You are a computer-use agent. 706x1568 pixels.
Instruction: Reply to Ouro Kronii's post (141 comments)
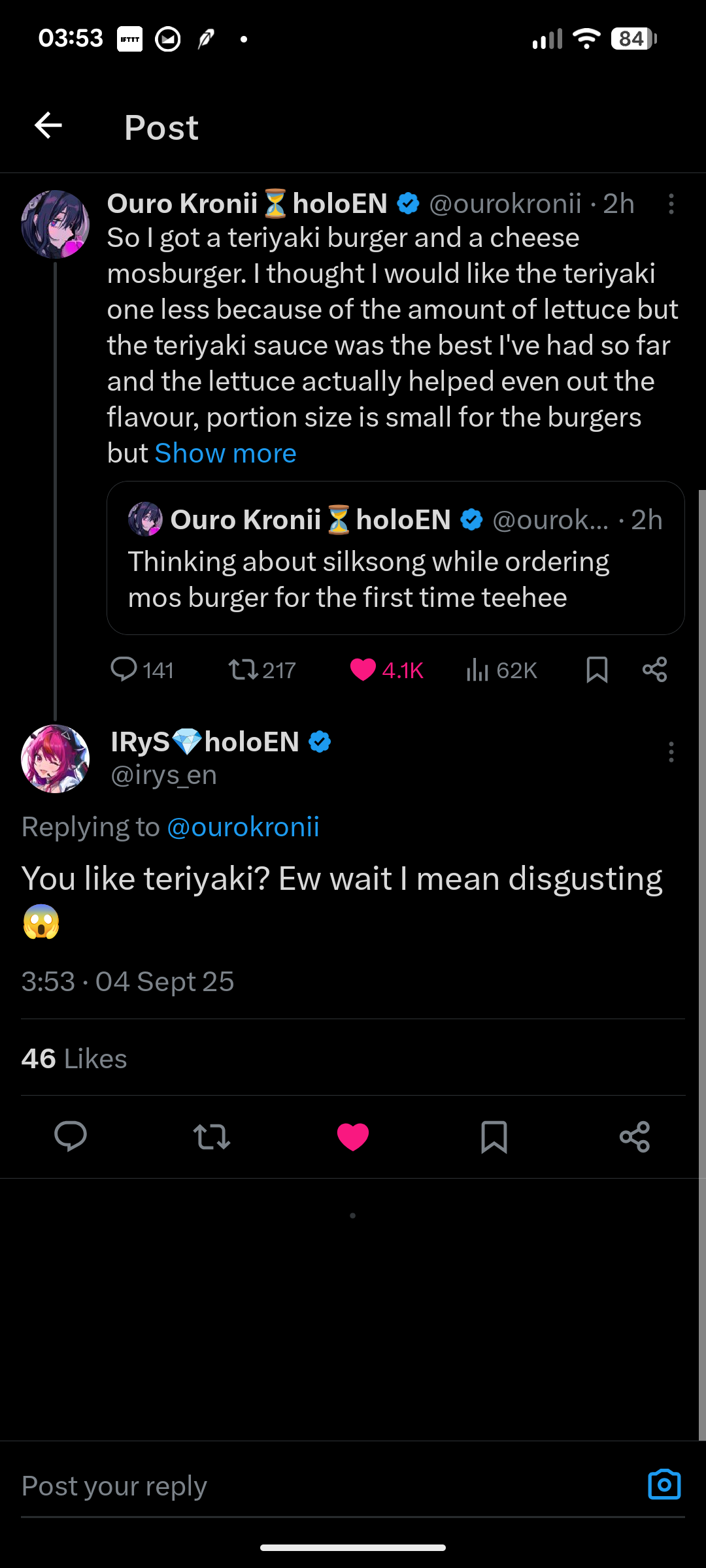(x=124, y=670)
